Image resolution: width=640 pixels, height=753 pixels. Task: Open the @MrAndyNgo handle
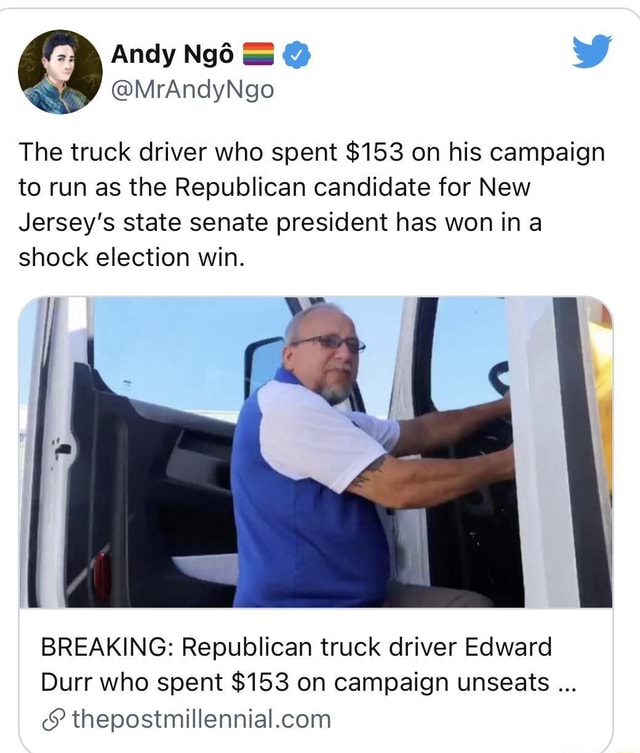192,89
